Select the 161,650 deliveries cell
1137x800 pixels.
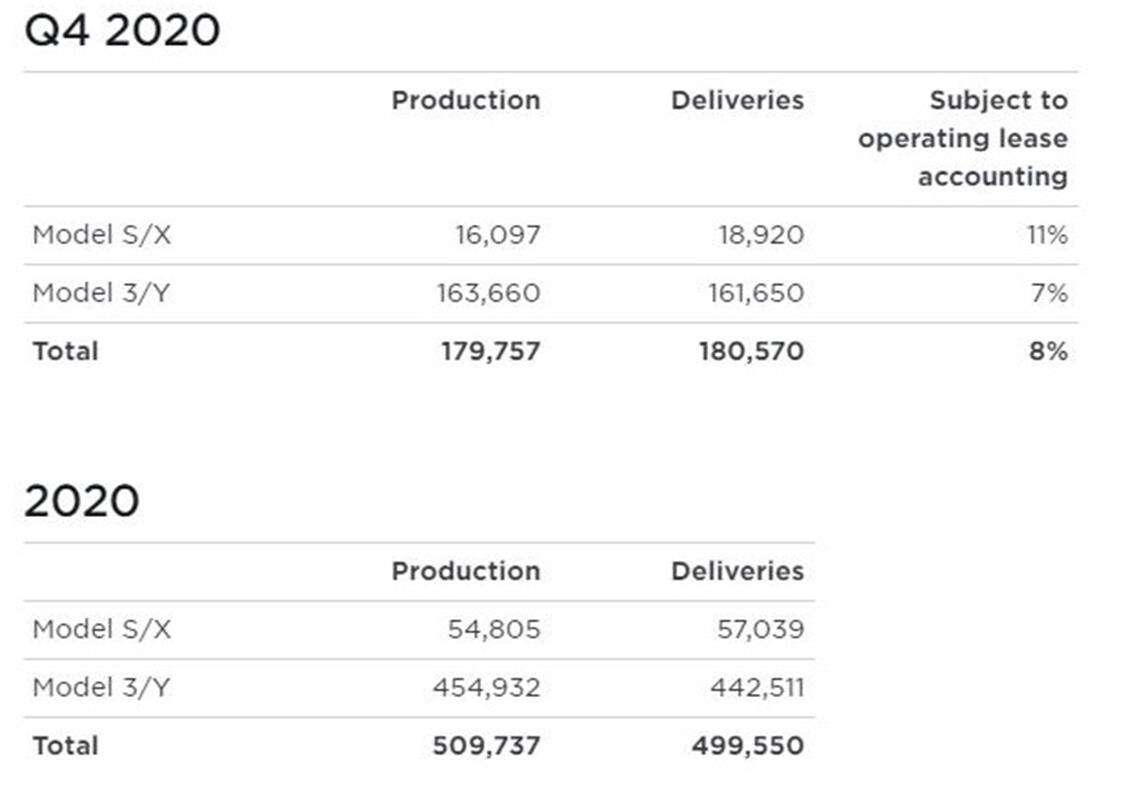click(753, 293)
